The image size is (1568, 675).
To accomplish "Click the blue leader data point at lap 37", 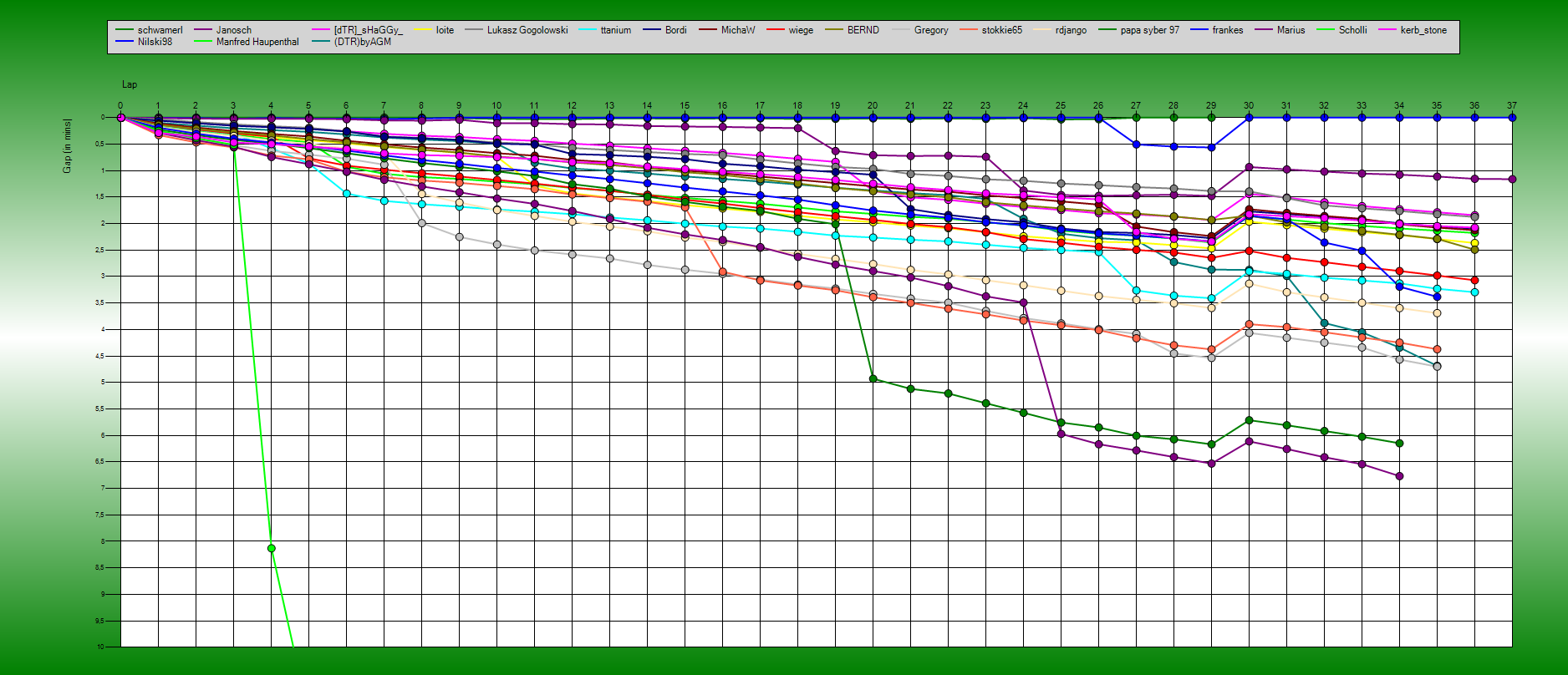I will pos(1512,118).
